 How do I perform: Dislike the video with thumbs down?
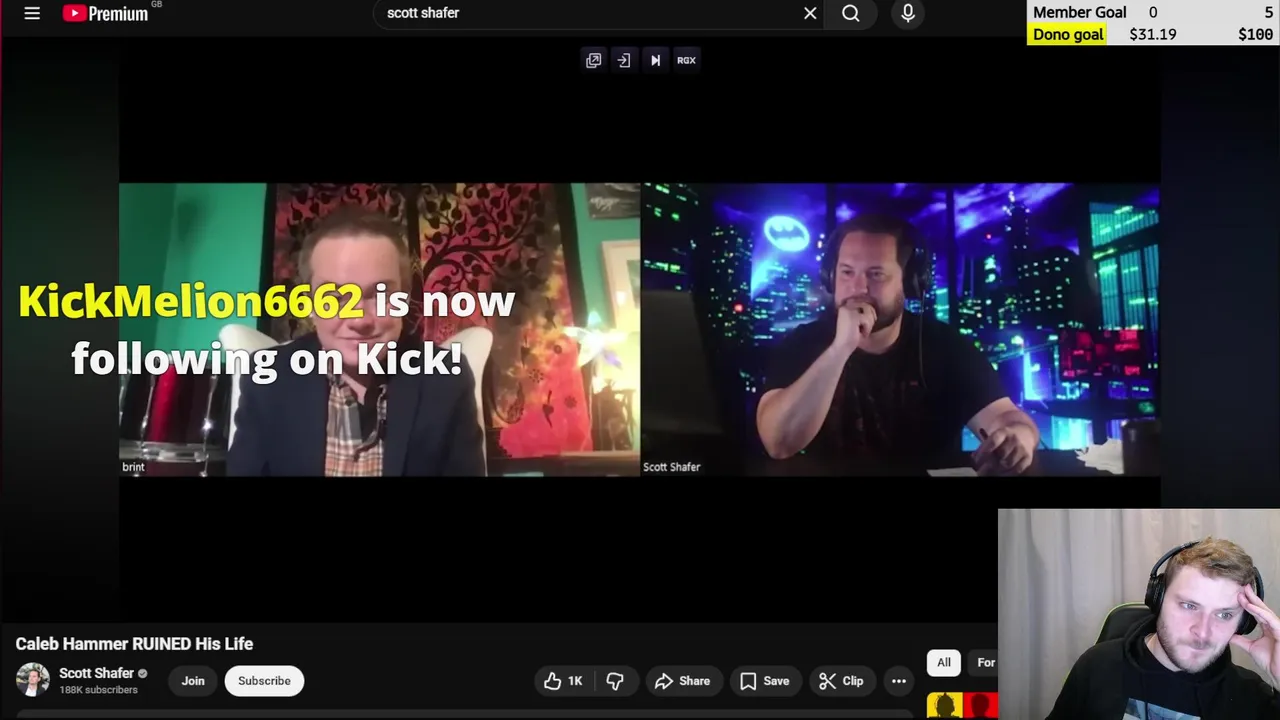point(615,681)
